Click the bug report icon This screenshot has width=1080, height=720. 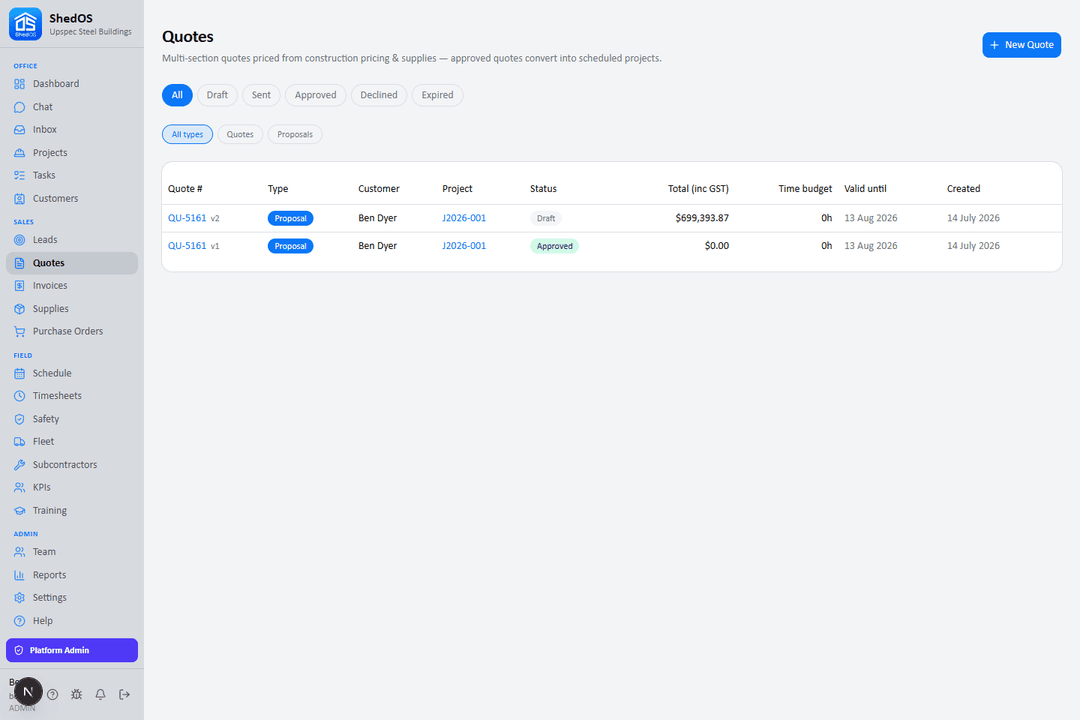[x=76, y=695]
